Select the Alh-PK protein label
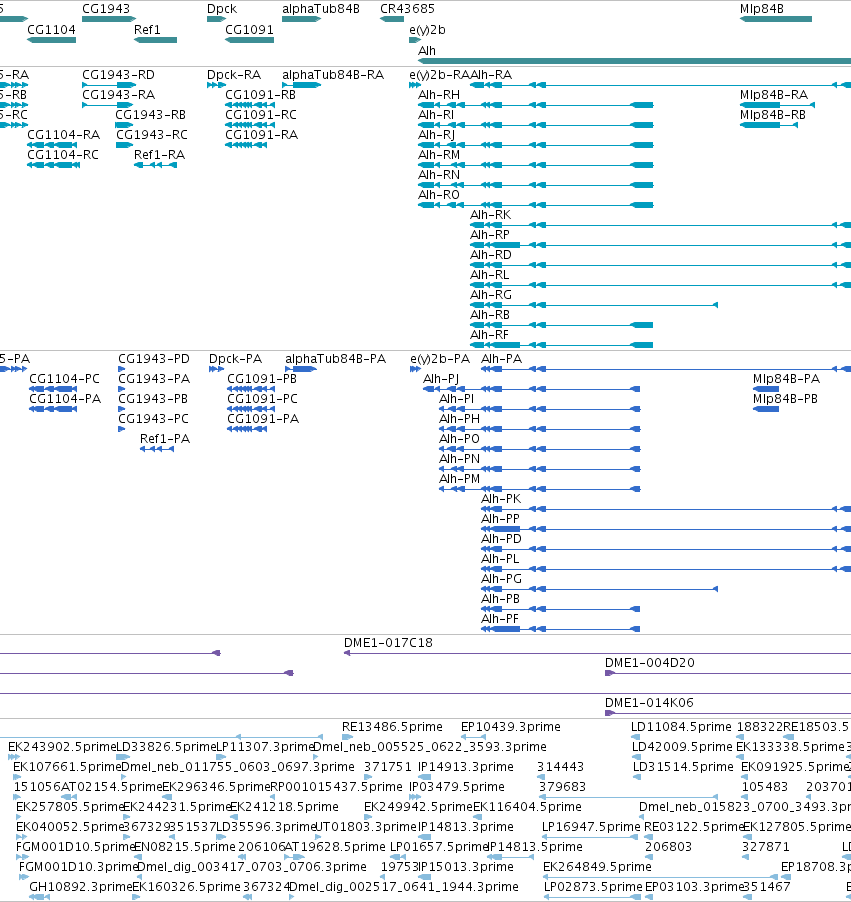 [501, 499]
